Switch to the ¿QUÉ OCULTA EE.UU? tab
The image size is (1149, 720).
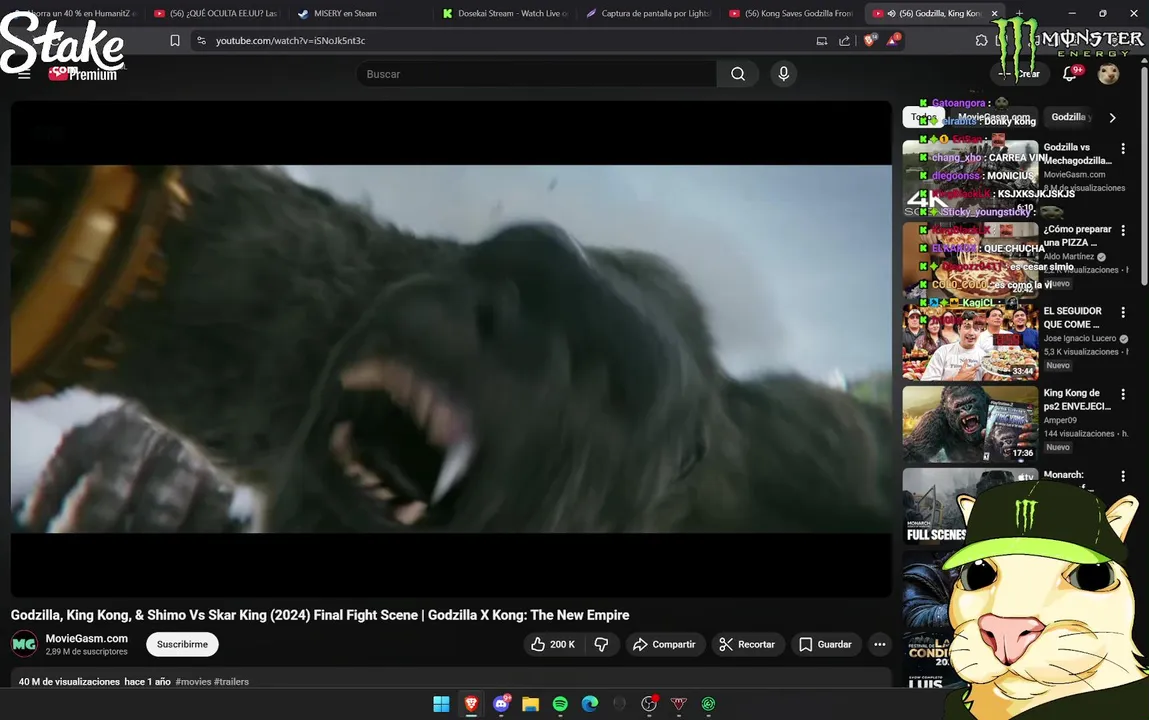216,13
